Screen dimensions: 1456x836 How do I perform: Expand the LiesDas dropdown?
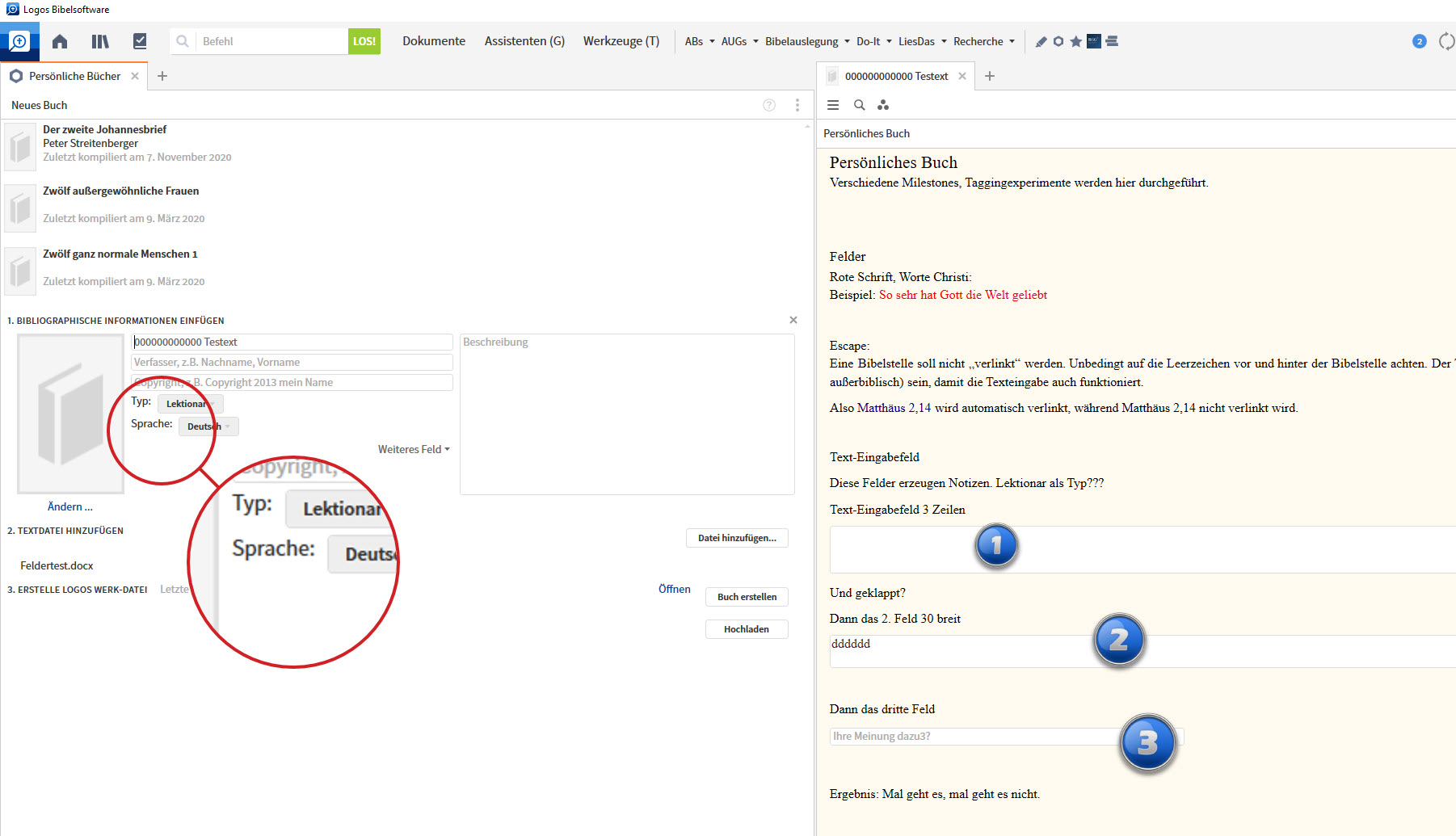(922, 41)
